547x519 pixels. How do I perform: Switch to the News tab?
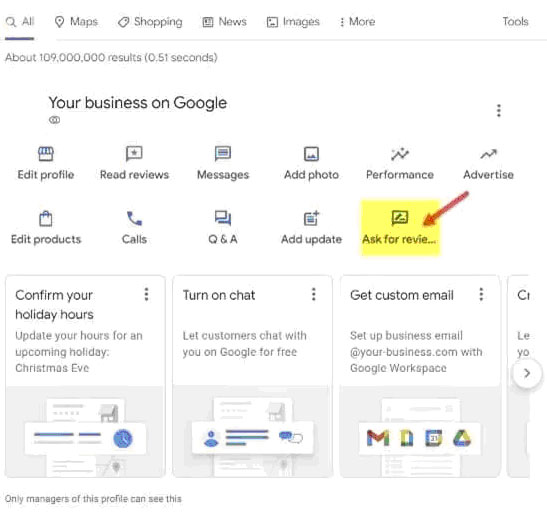(x=225, y=22)
